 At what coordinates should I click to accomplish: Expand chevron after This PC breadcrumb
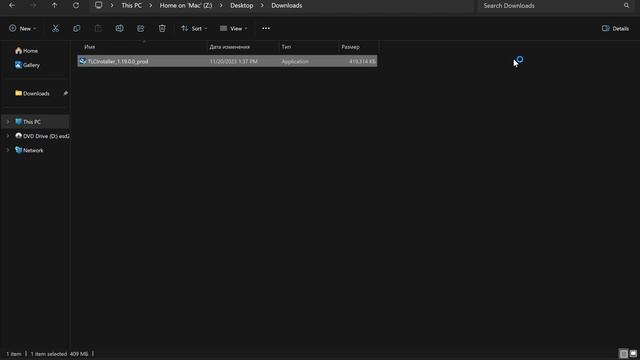point(151,6)
